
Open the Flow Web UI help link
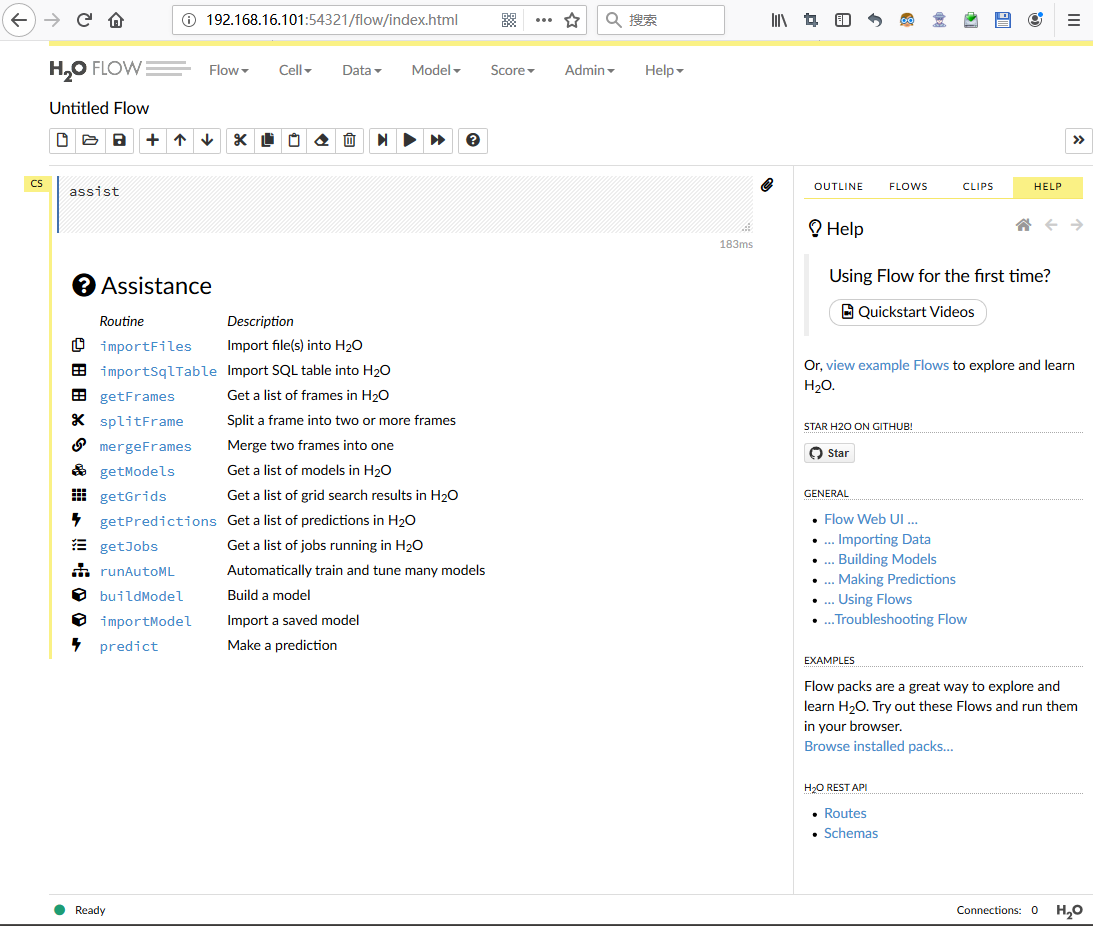[x=871, y=519]
